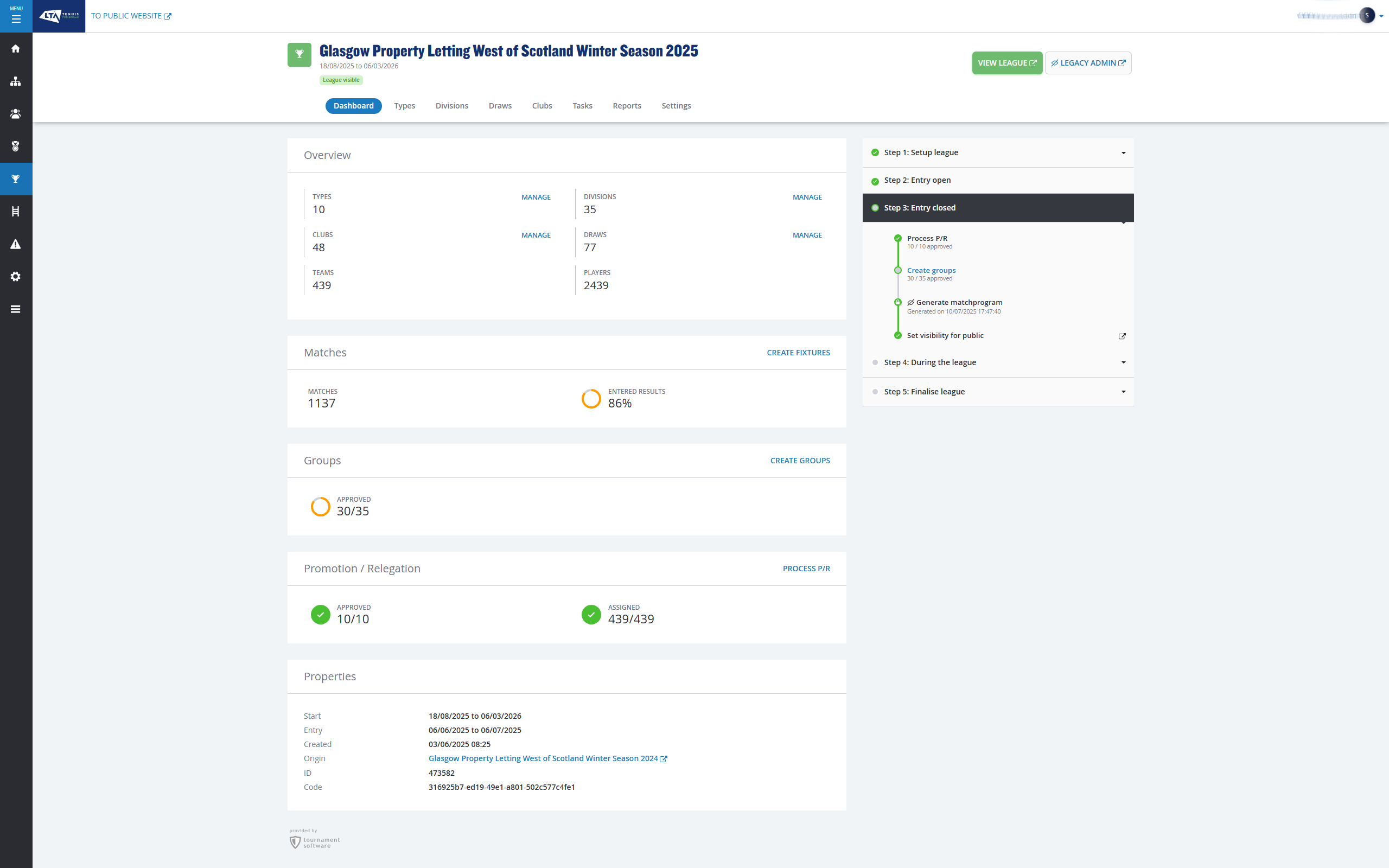This screenshot has width=1389, height=868.
Task: Click the warning triangle sidebar icon
Action: coord(16,244)
